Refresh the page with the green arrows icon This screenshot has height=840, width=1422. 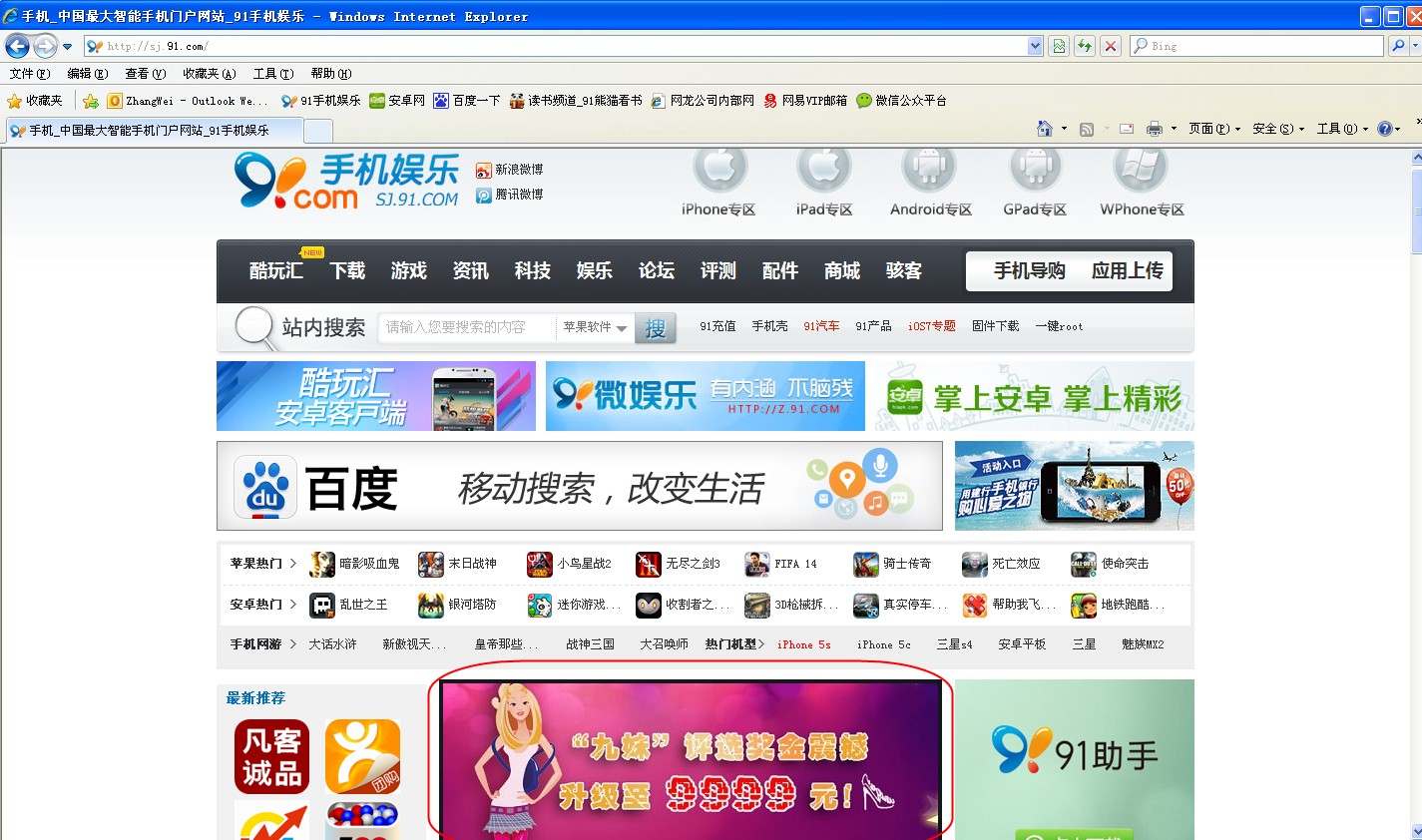click(1085, 46)
